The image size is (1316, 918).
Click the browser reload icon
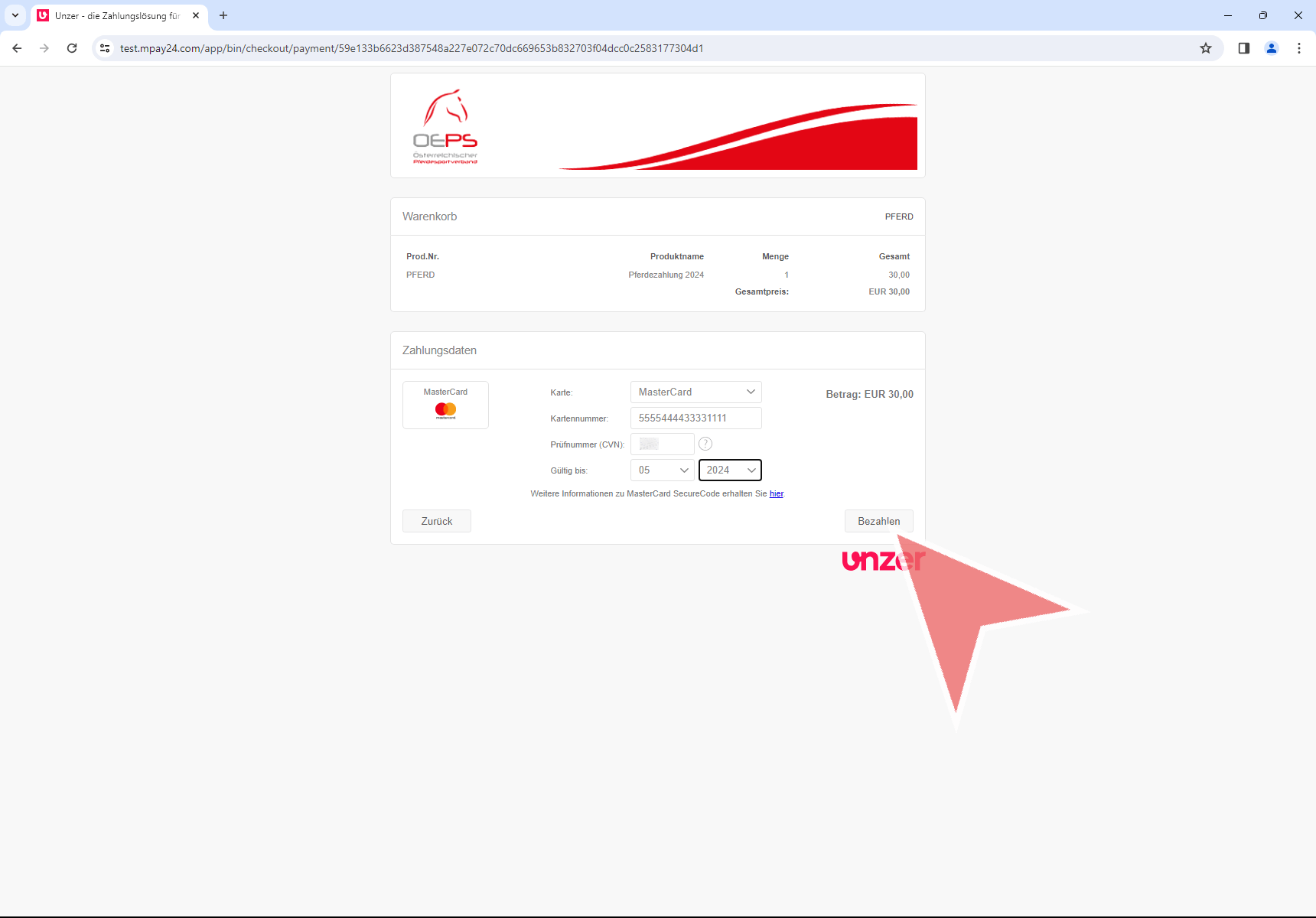coord(72,48)
